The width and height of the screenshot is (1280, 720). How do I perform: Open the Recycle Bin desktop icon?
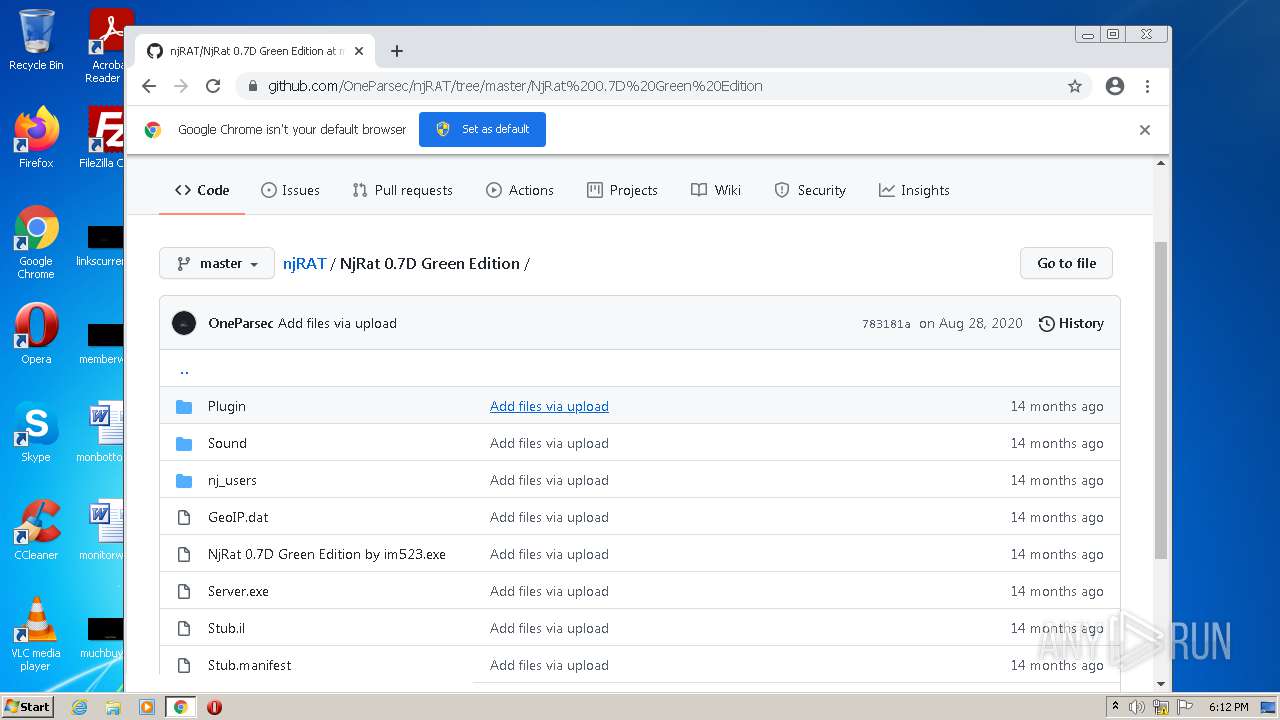(x=36, y=40)
